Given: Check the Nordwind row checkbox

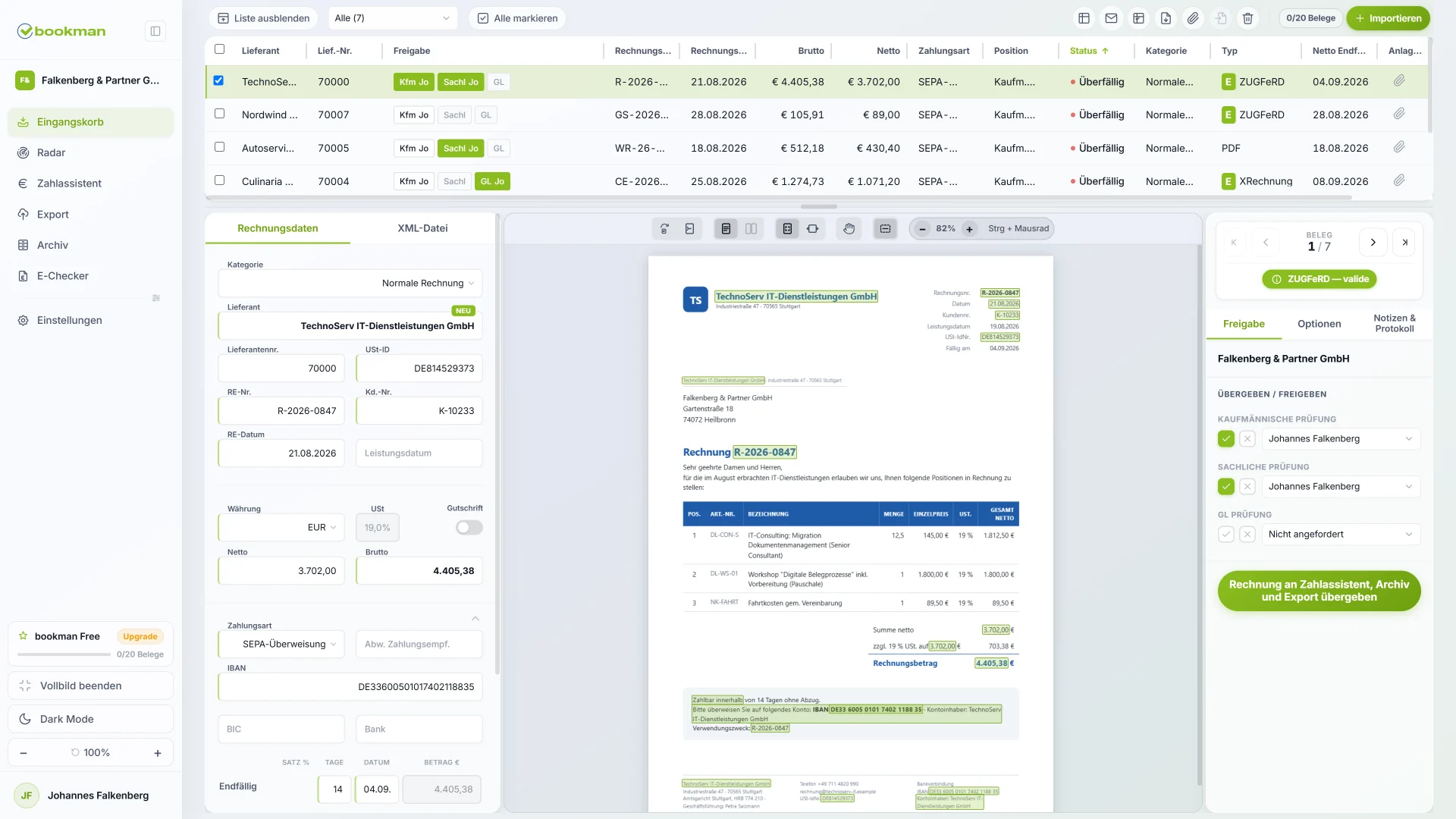Looking at the screenshot, I should 220,114.
